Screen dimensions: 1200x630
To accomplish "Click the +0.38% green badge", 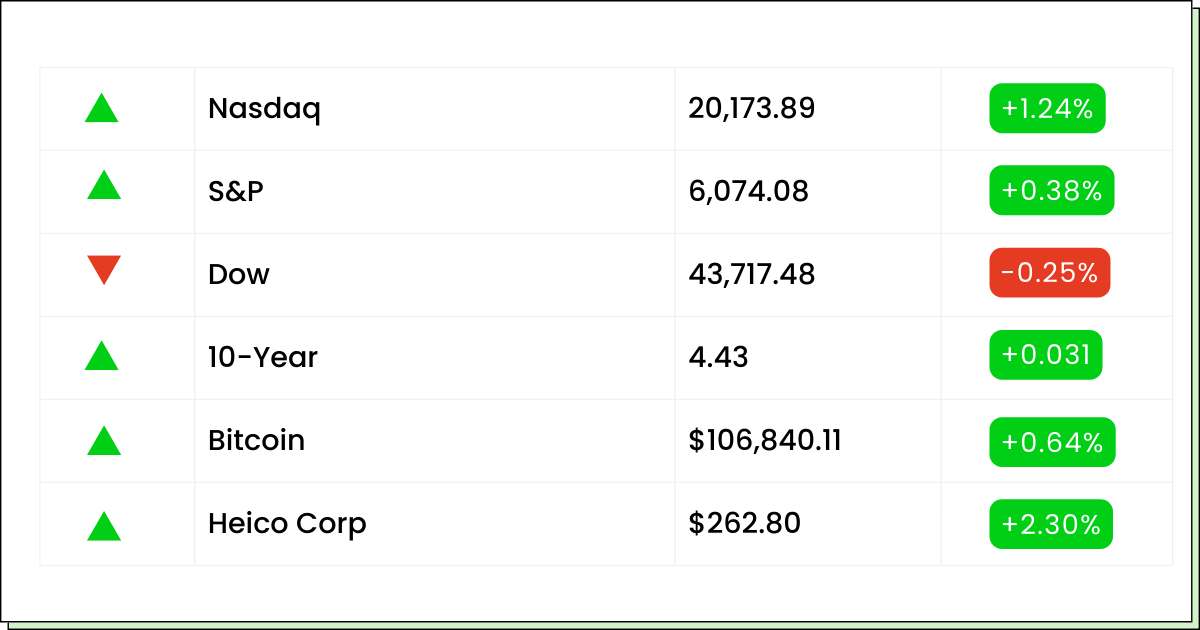I will point(1051,190).
